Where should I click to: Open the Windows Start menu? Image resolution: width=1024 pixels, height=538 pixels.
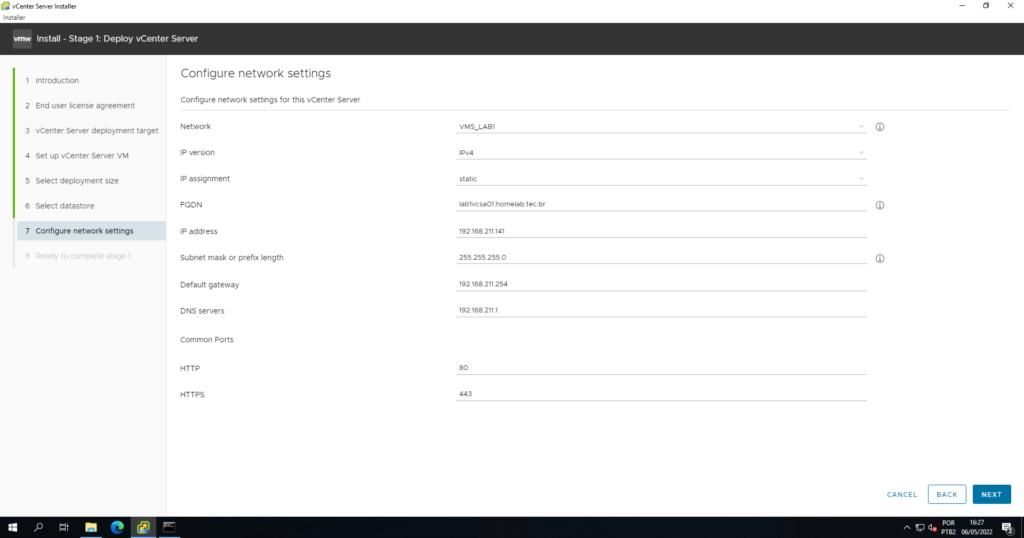[x=12, y=527]
